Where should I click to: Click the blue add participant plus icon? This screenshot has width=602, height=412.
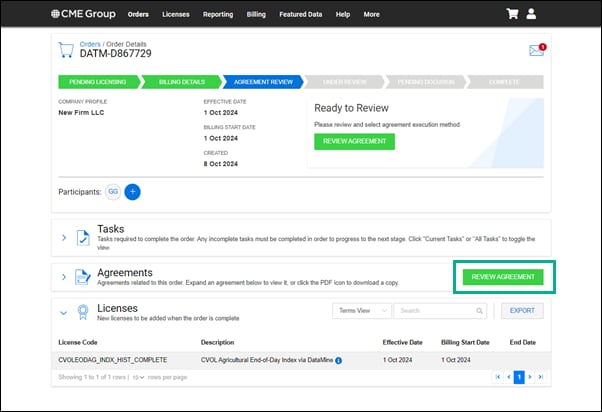click(133, 190)
